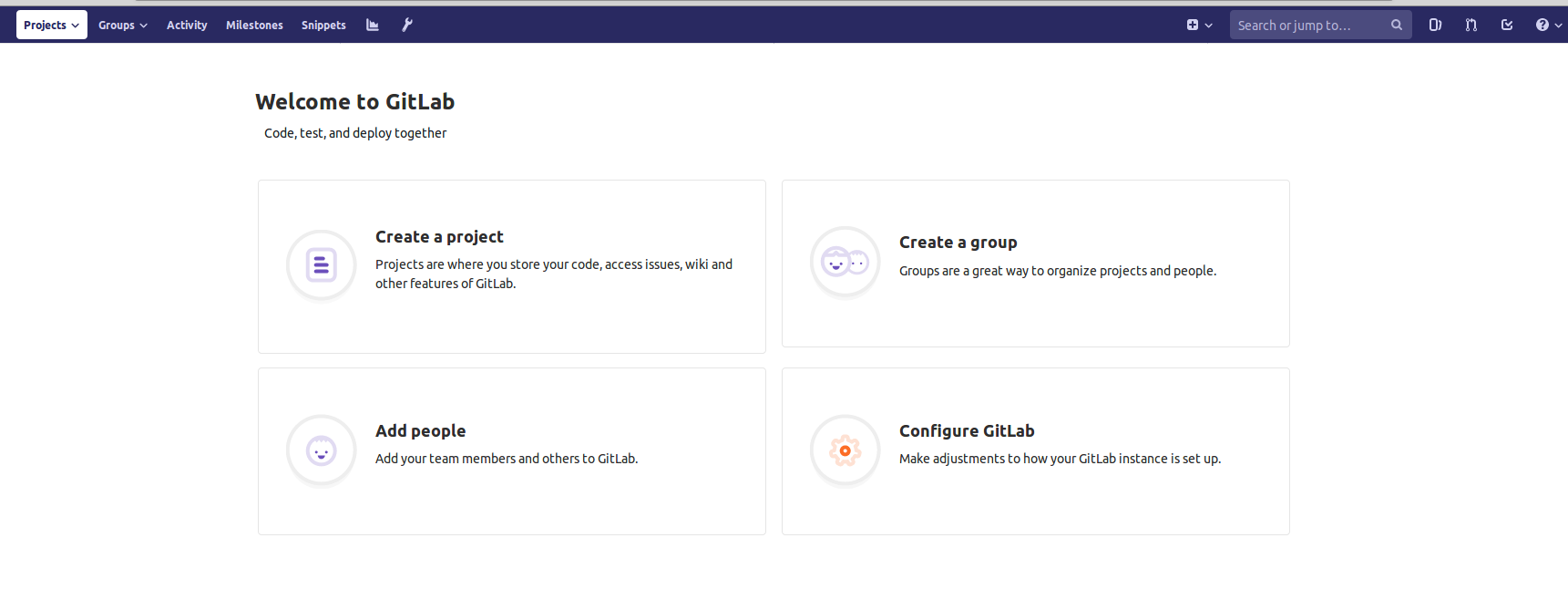
Task: Click 'Add your team members and others' text
Action: pyautogui.click(x=507, y=459)
